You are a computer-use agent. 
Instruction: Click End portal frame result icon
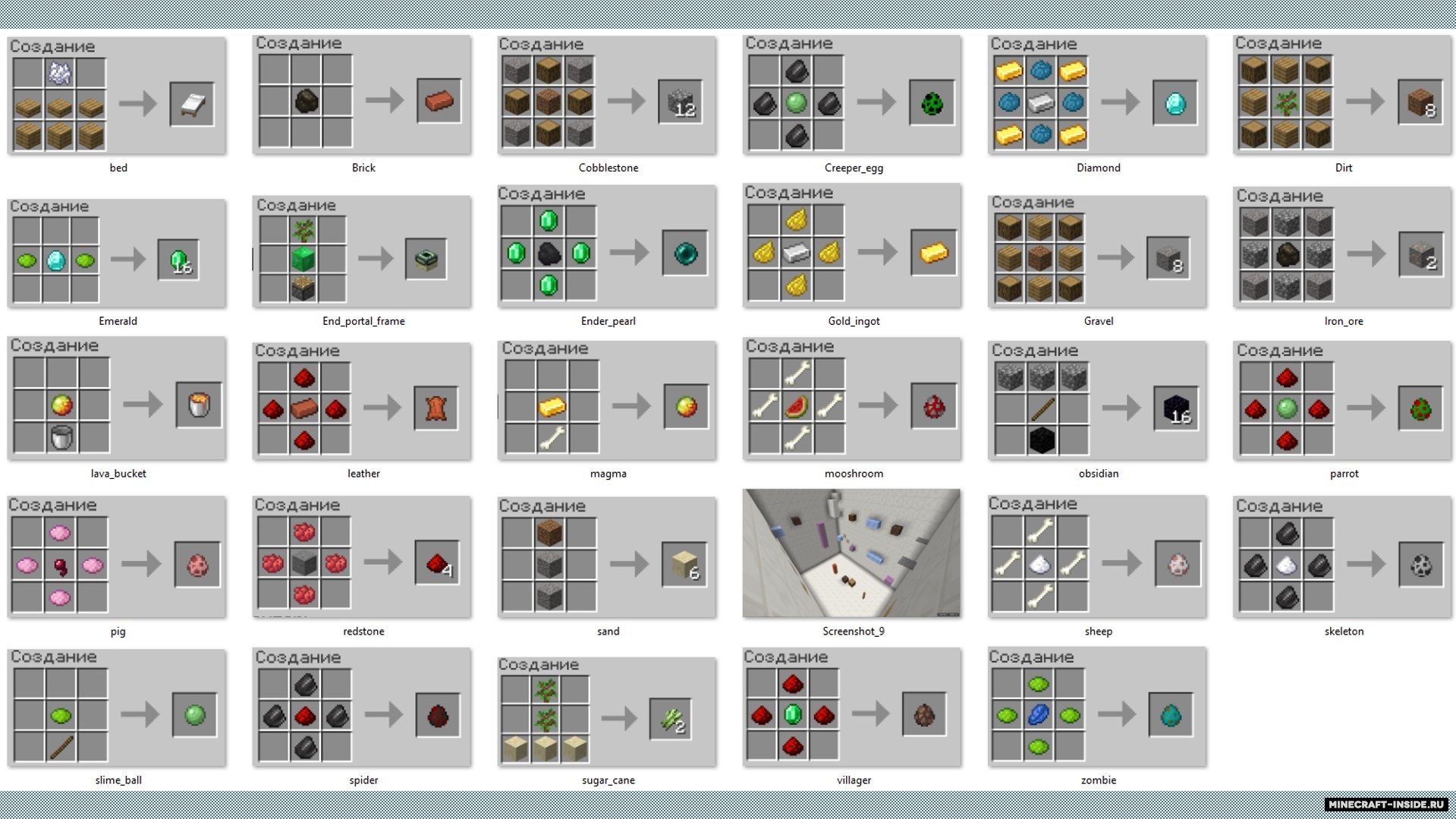click(426, 259)
